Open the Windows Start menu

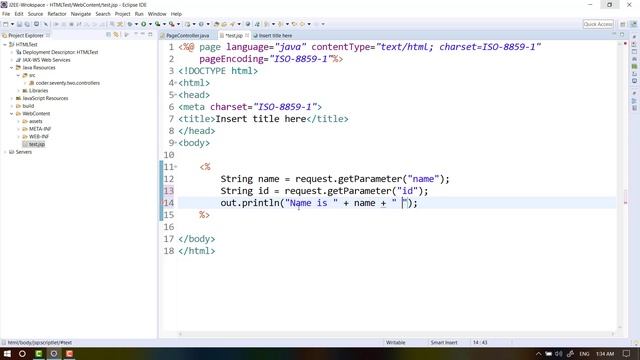[x=7, y=353]
